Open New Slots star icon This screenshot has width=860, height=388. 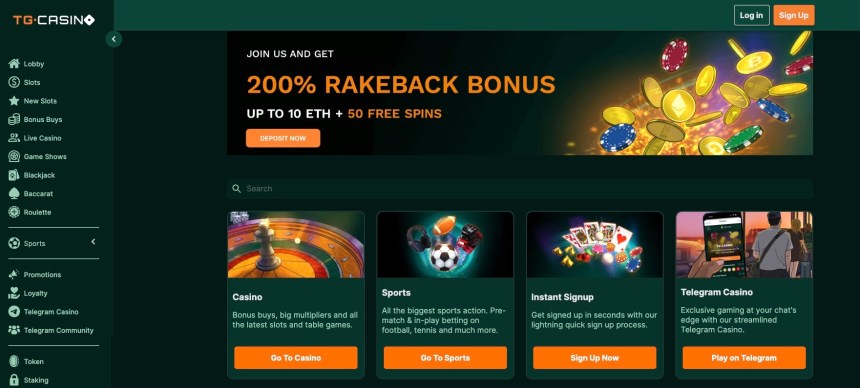(x=14, y=101)
